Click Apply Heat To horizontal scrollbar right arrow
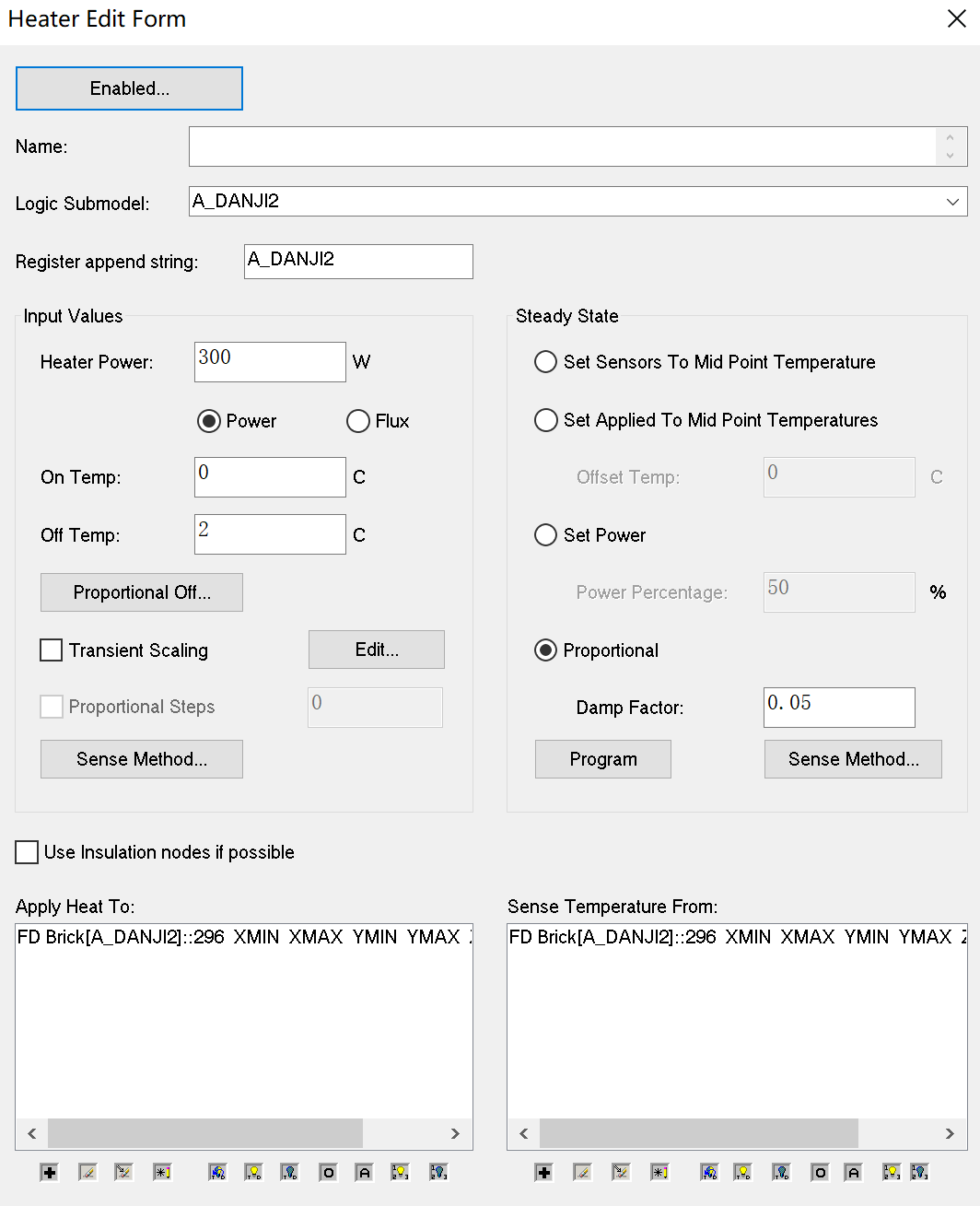Viewport: 980px width, 1206px height. pos(455,1133)
